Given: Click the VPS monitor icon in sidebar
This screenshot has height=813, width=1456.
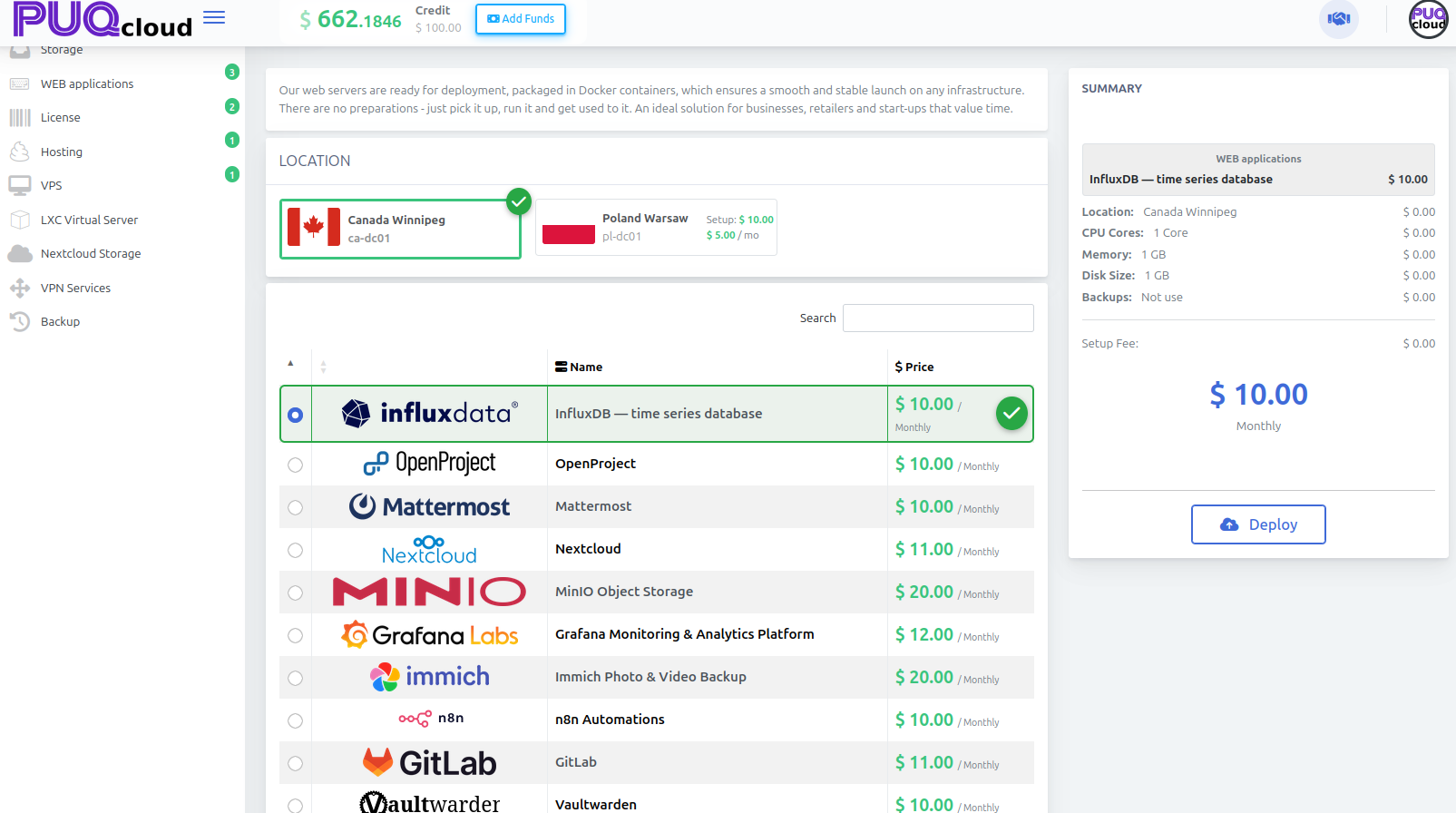Looking at the screenshot, I should [x=20, y=186].
